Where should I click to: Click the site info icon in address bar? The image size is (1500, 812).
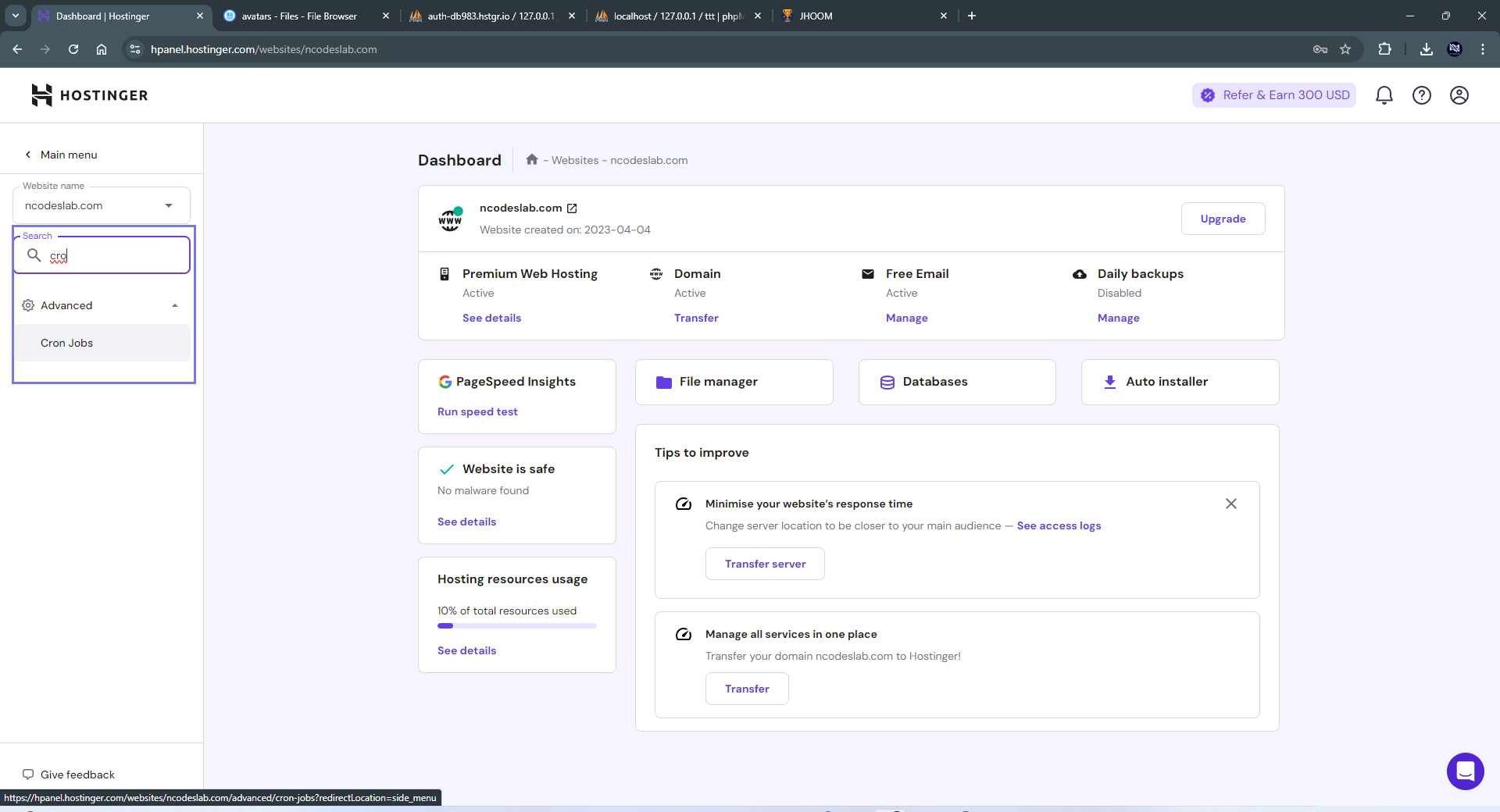pyautogui.click(x=135, y=49)
